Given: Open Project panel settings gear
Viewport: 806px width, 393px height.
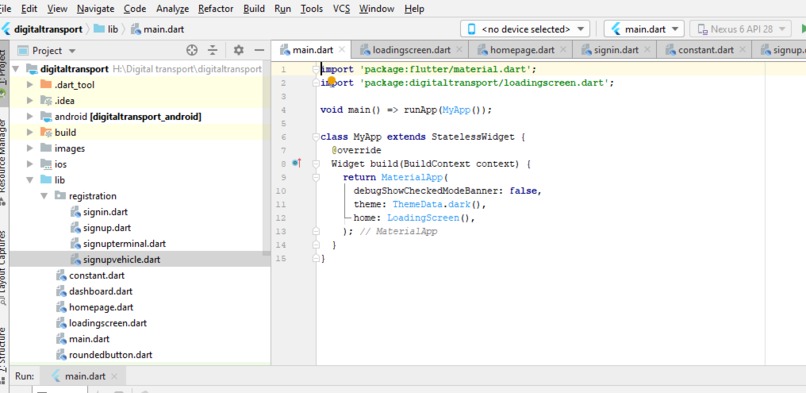Looking at the screenshot, I should pos(238,50).
